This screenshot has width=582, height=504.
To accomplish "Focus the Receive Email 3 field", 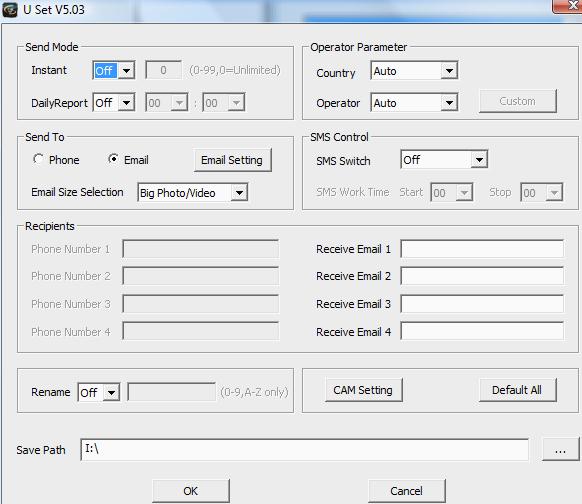I will 482,304.
